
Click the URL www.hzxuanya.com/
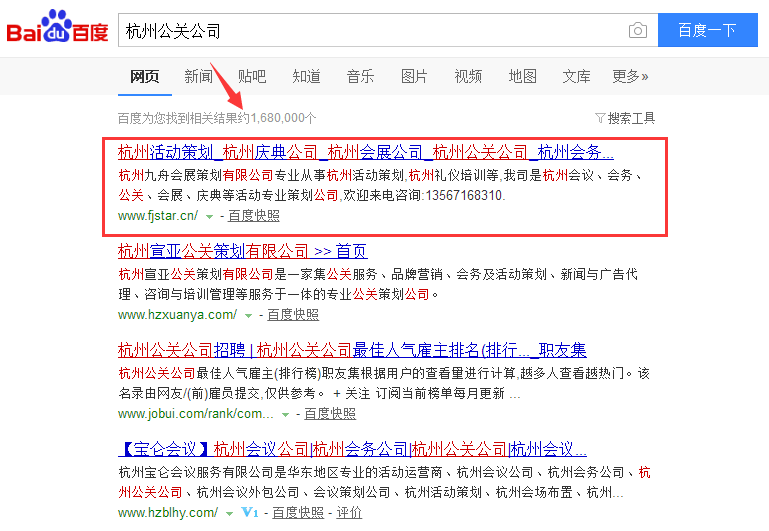coord(178,315)
